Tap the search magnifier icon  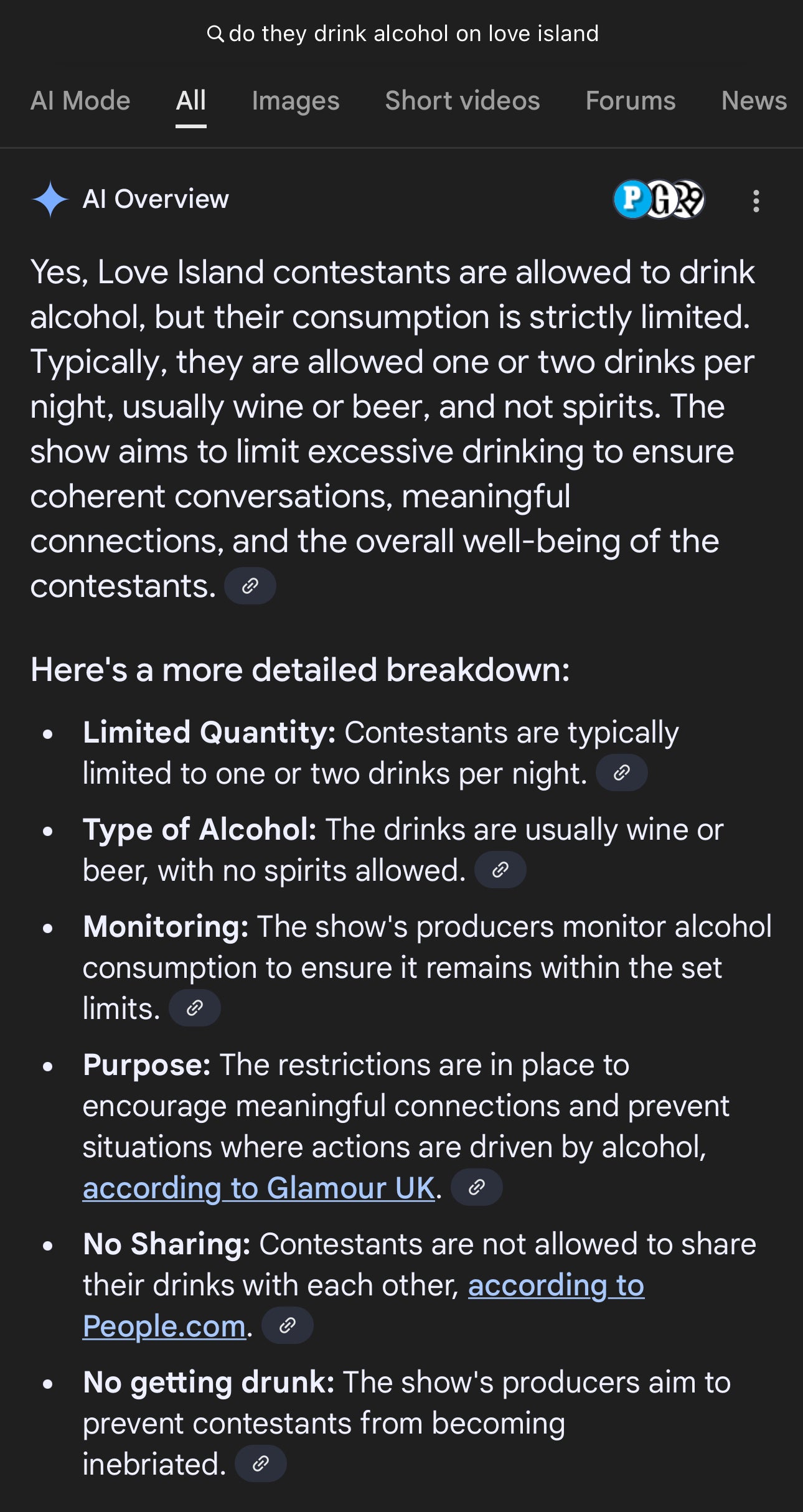(215, 34)
